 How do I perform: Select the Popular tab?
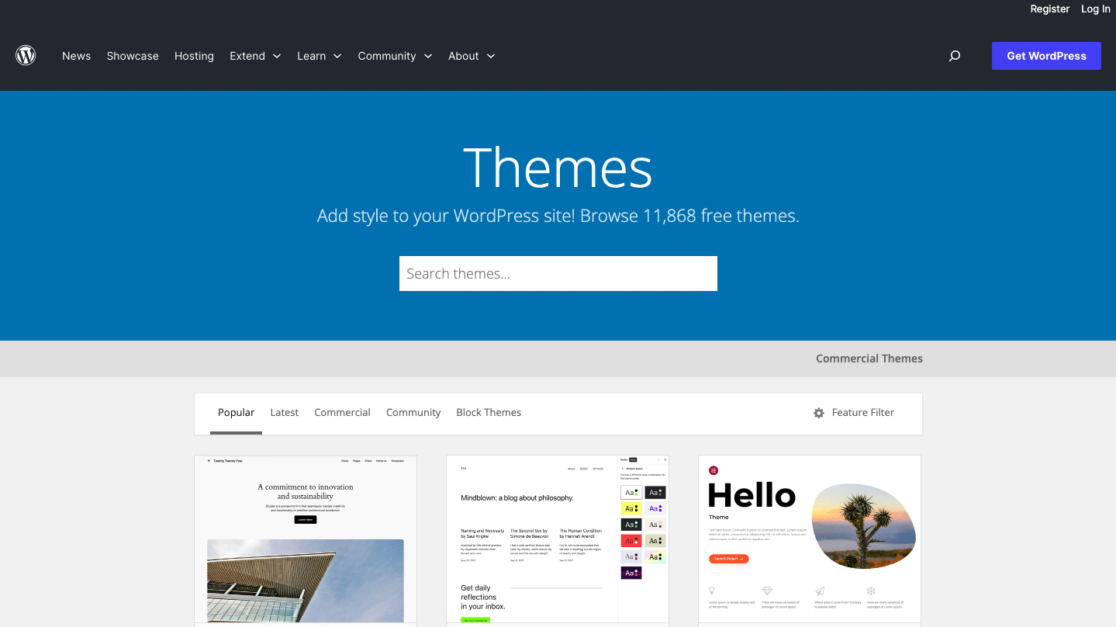tap(236, 413)
